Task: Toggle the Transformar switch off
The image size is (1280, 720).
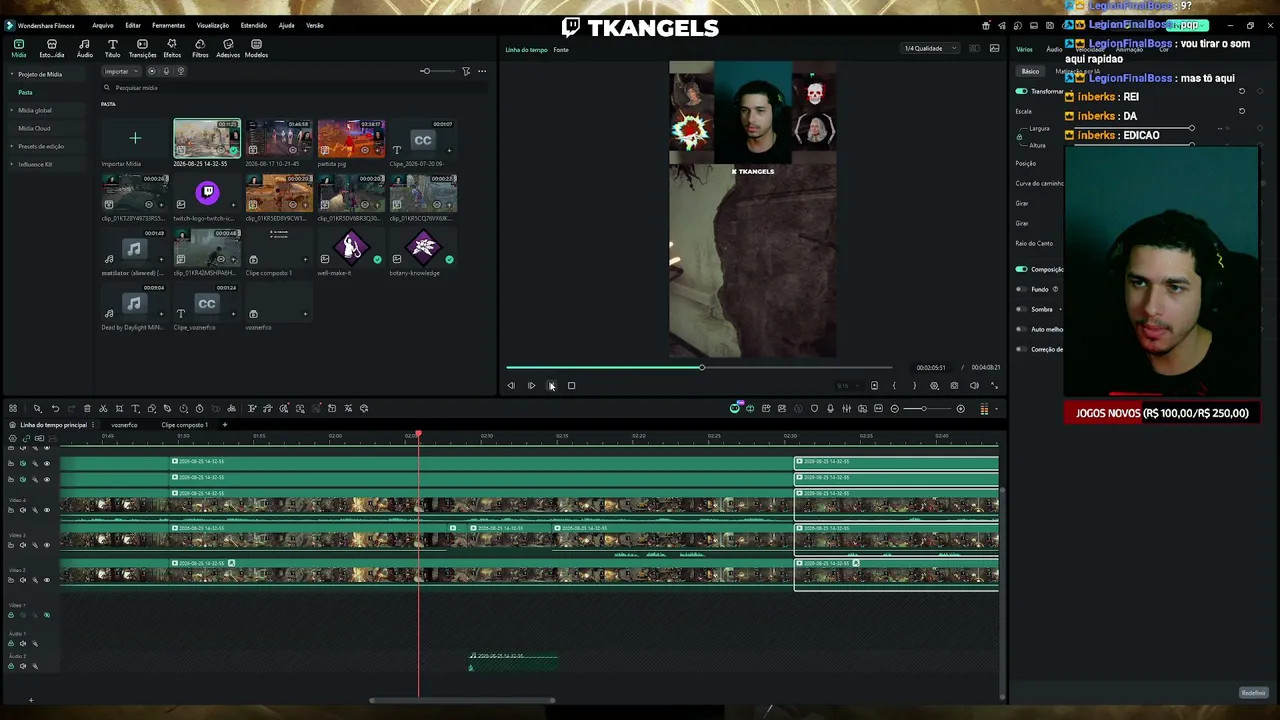Action: (x=1021, y=91)
